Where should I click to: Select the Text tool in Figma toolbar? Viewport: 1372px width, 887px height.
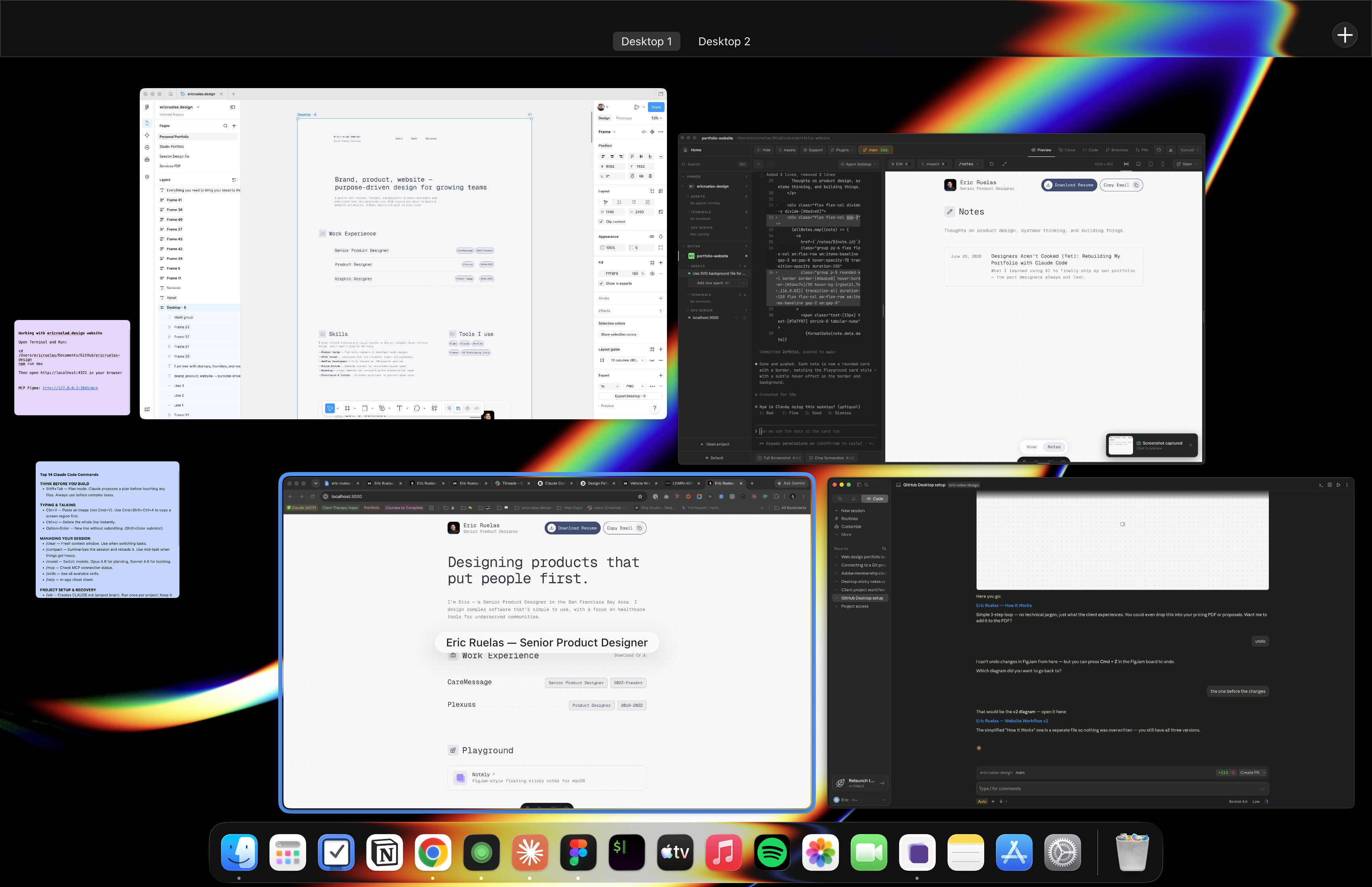click(x=399, y=409)
